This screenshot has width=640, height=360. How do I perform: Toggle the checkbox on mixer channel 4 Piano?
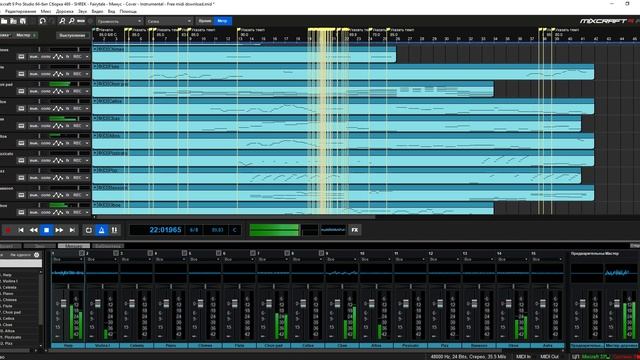pos(184,253)
